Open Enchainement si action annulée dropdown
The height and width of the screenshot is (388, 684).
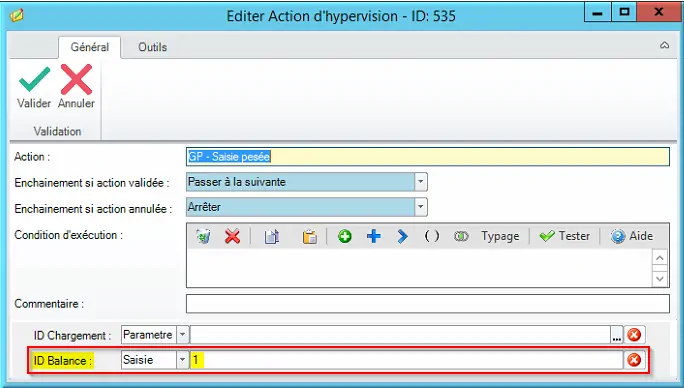[x=421, y=207]
